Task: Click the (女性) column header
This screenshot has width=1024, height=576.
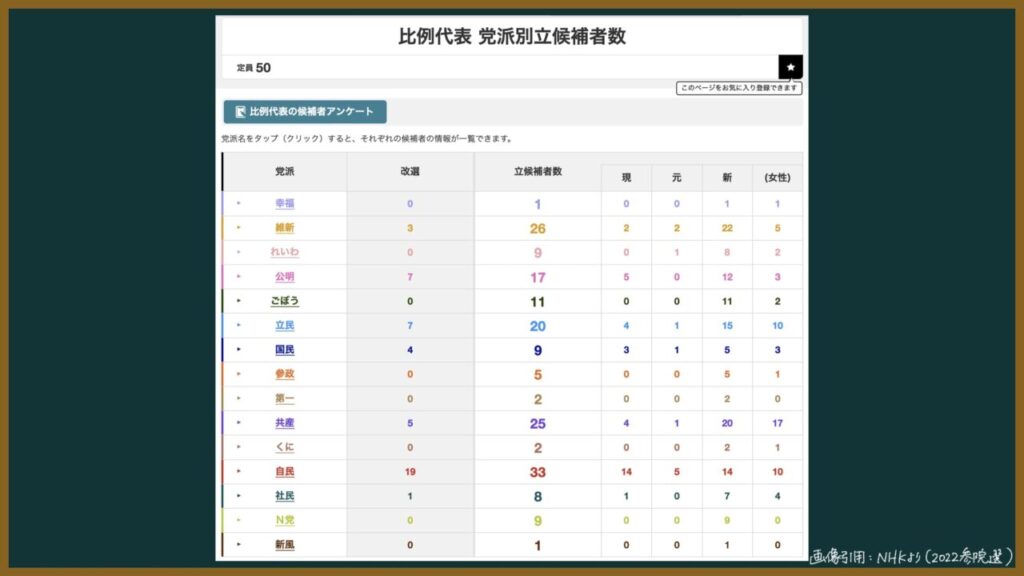Action: (777, 178)
